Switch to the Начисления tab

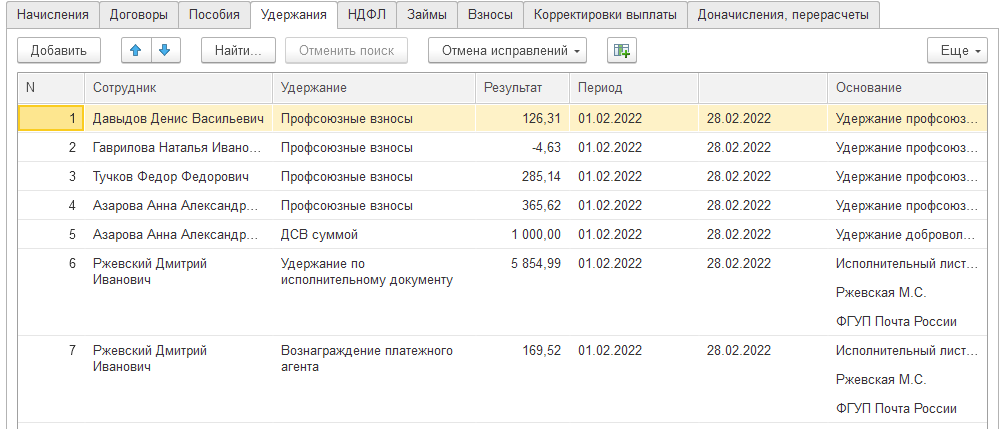pyautogui.click(x=52, y=15)
